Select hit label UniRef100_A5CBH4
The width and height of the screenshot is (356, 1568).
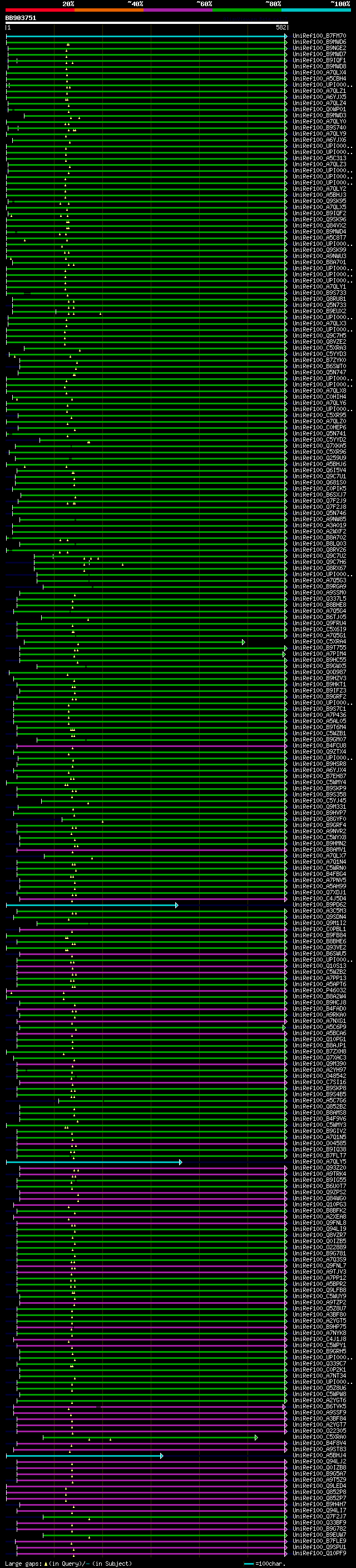click(x=319, y=78)
